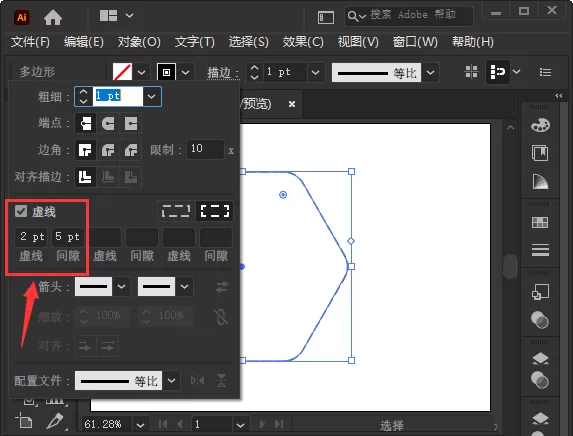
Task: Open the 对象(O) menu
Action: coord(139,42)
